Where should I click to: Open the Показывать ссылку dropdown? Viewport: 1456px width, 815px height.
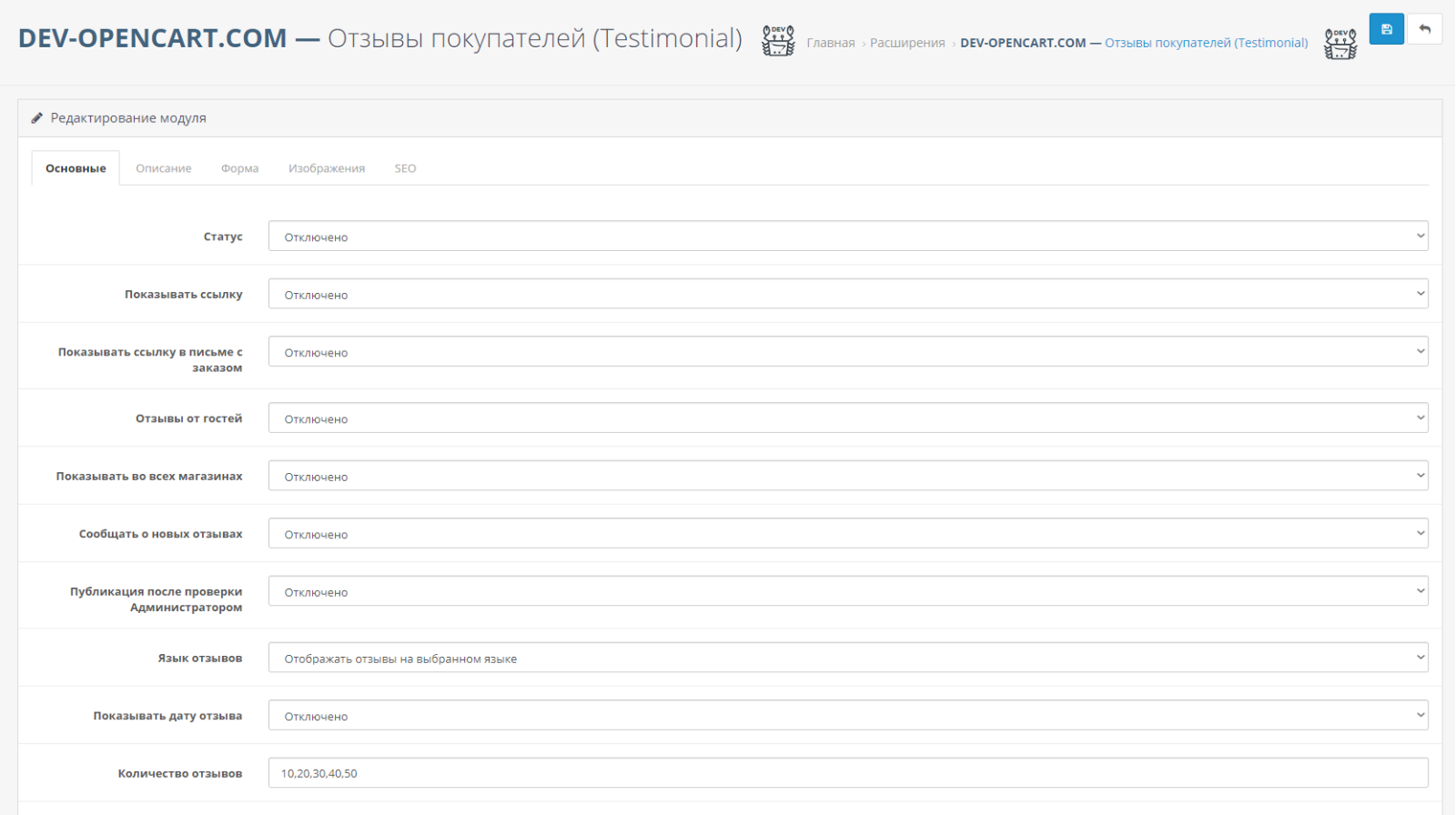pyautogui.click(x=848, y=294)
